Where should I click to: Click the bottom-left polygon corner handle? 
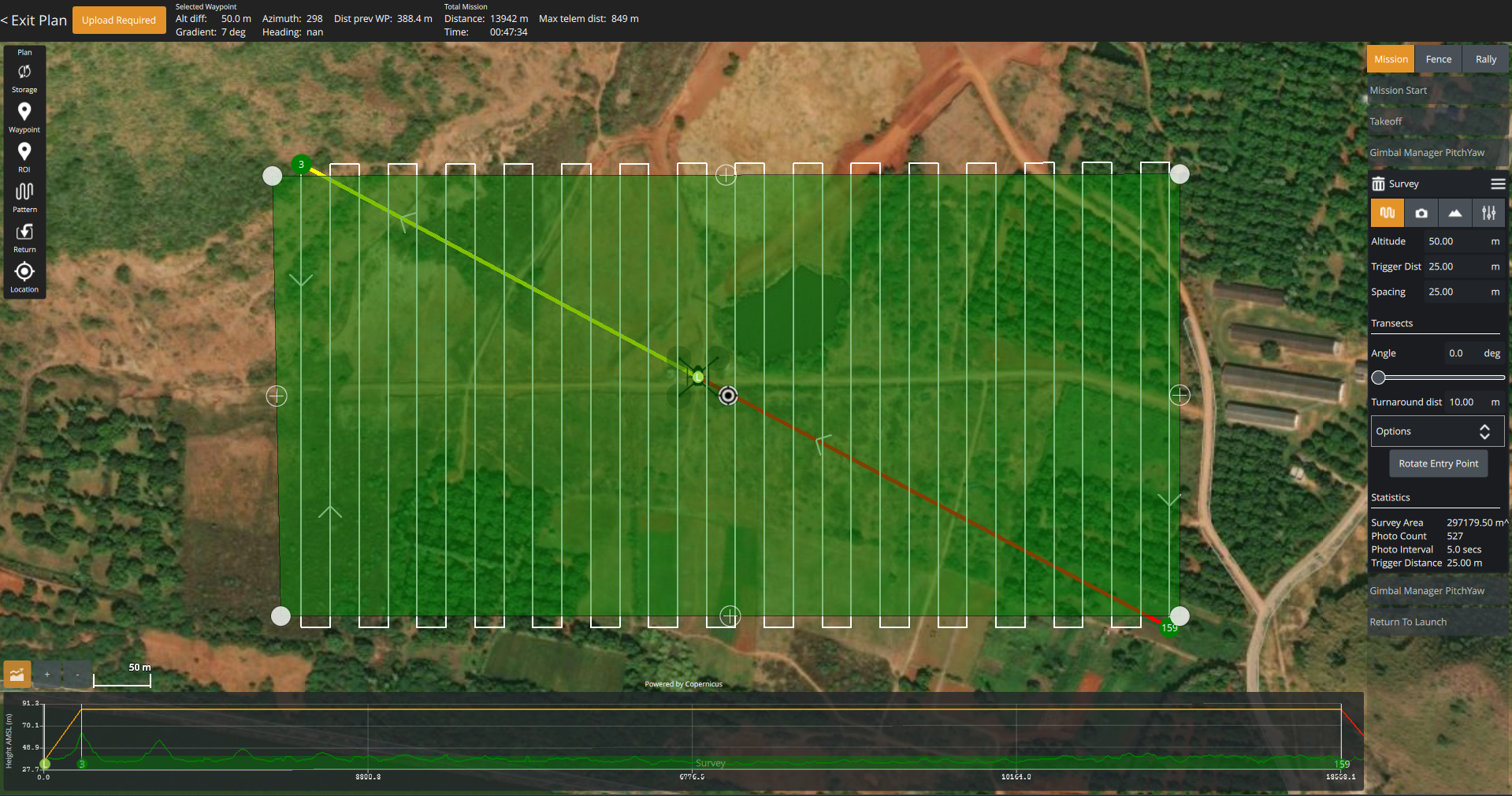280,616
